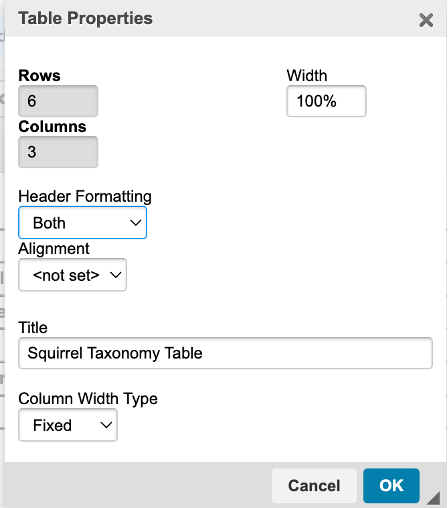The image size is (448, 508).
Task: Expand the Alignment dropdown showing not set
Action: [72, 275]
